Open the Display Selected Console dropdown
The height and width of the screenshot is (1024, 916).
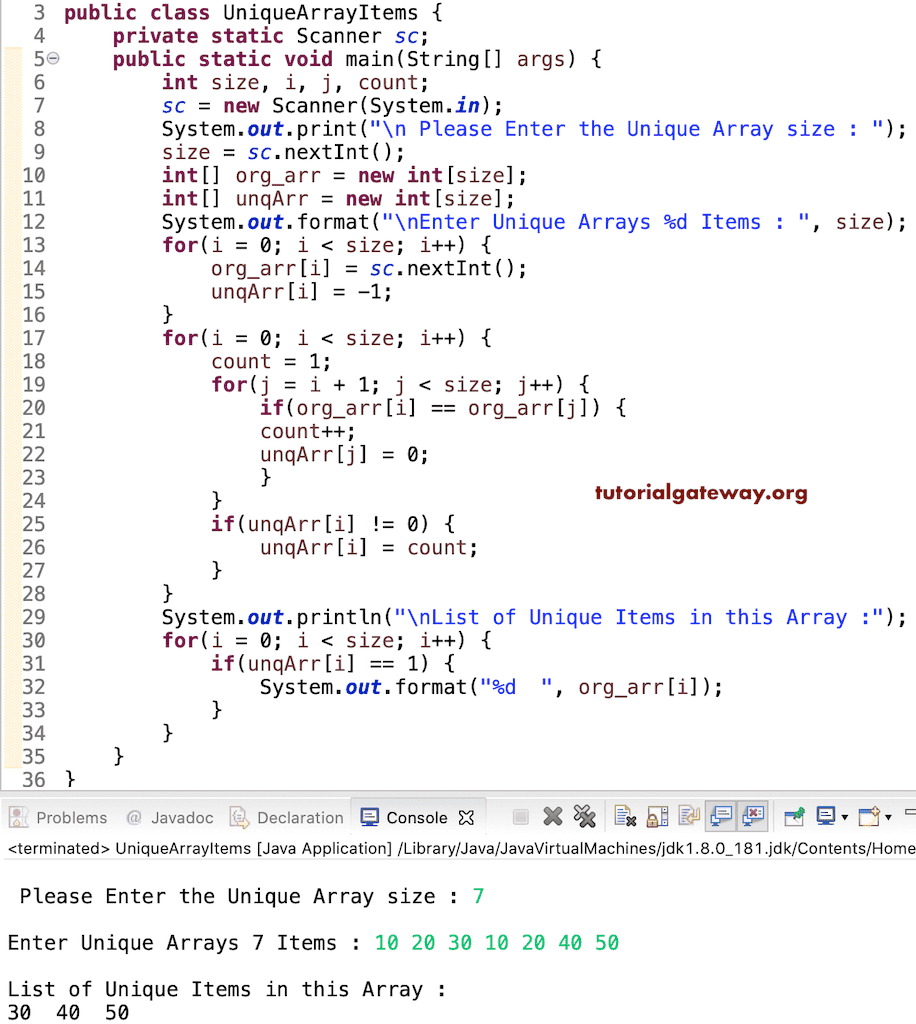[x=846, y=817]
